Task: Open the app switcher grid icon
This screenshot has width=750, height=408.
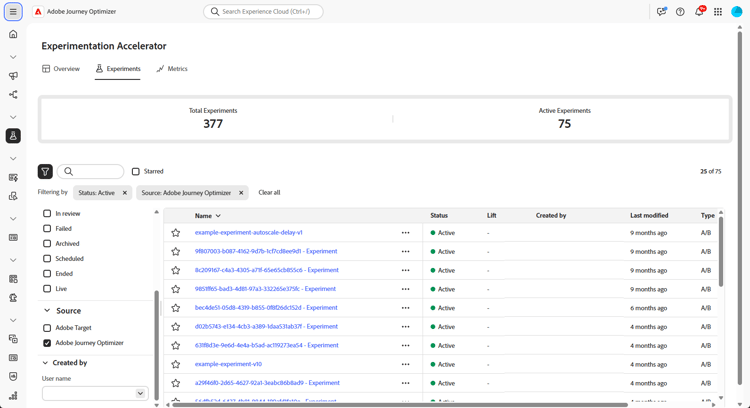Action: pos(718,11)
